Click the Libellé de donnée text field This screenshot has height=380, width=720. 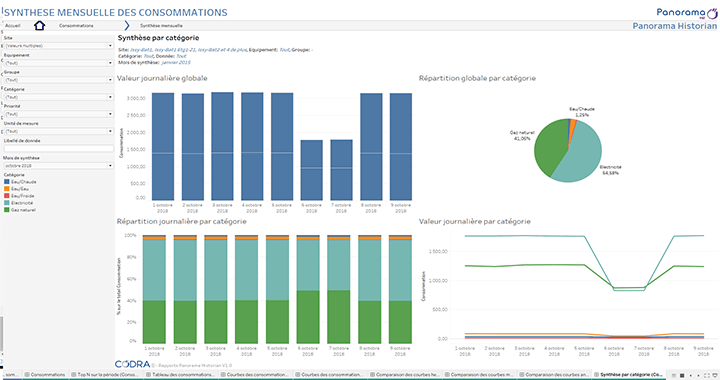58,148
